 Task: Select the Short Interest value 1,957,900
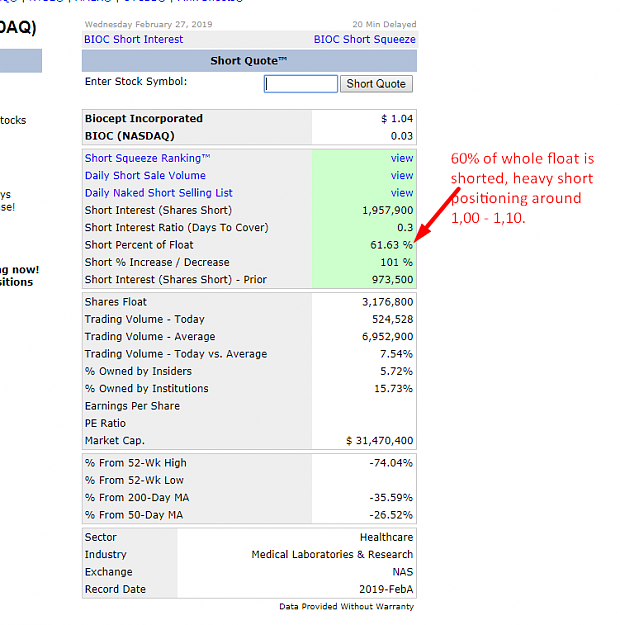click(x=388, y=210)
